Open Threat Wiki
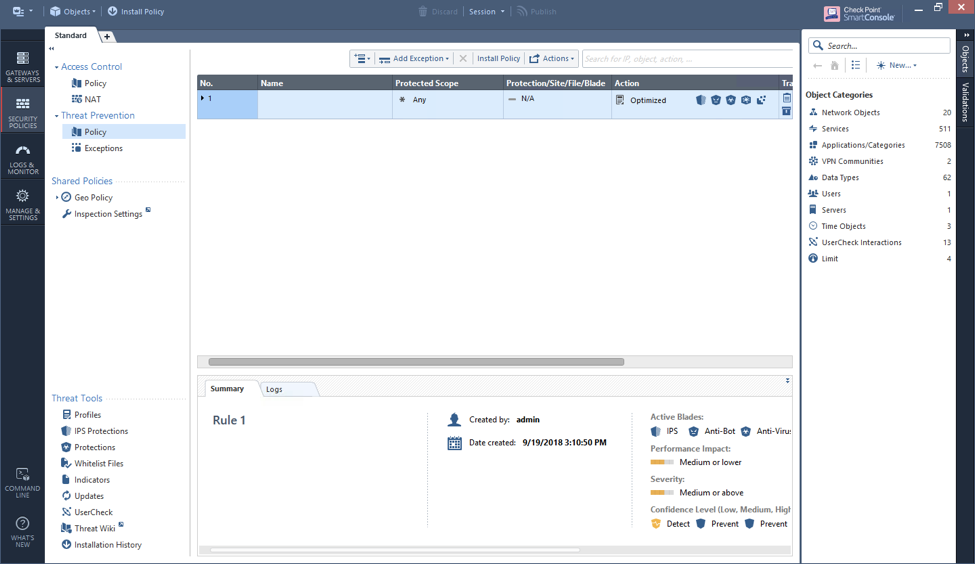This screenshot has width=975, height=564. 89,528
